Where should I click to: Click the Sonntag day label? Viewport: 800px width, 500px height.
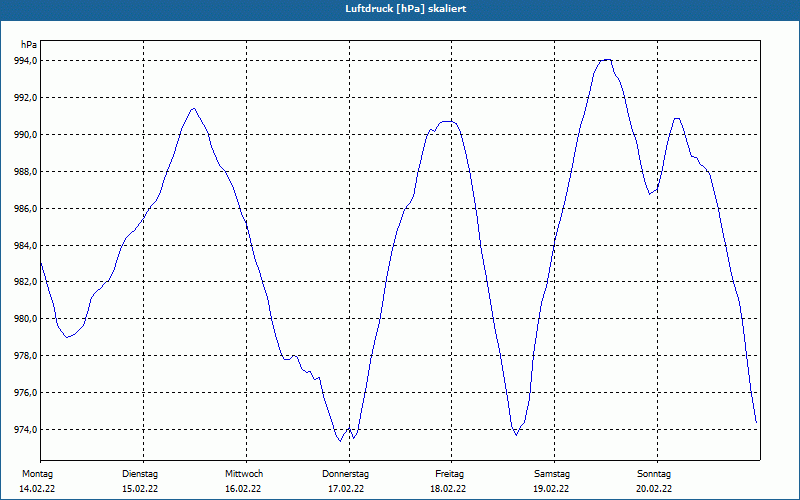coord(654,474)
